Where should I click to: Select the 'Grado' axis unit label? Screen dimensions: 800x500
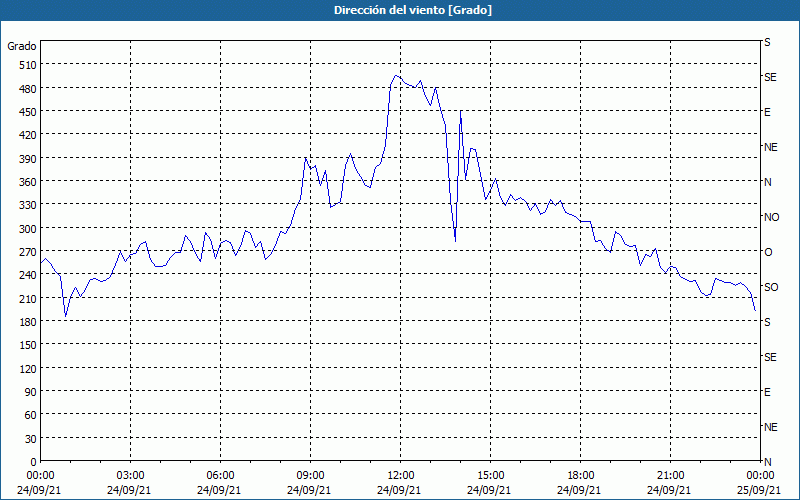(x=22, y=46)
